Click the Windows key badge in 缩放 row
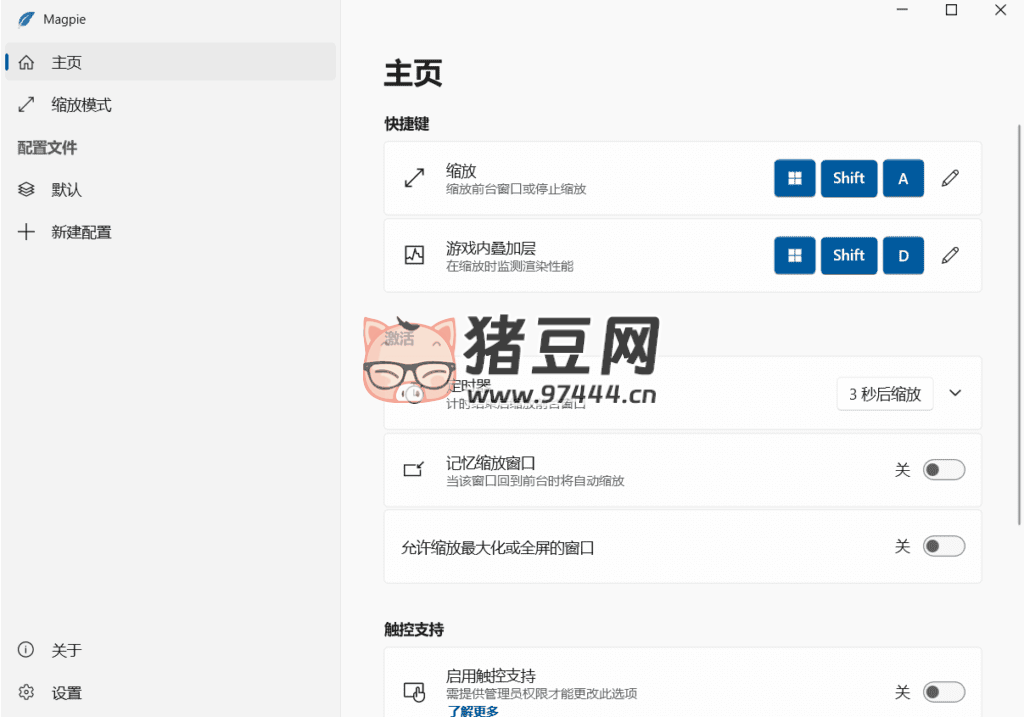Viewport: 1024px width, 717px height. coord(795,178)
